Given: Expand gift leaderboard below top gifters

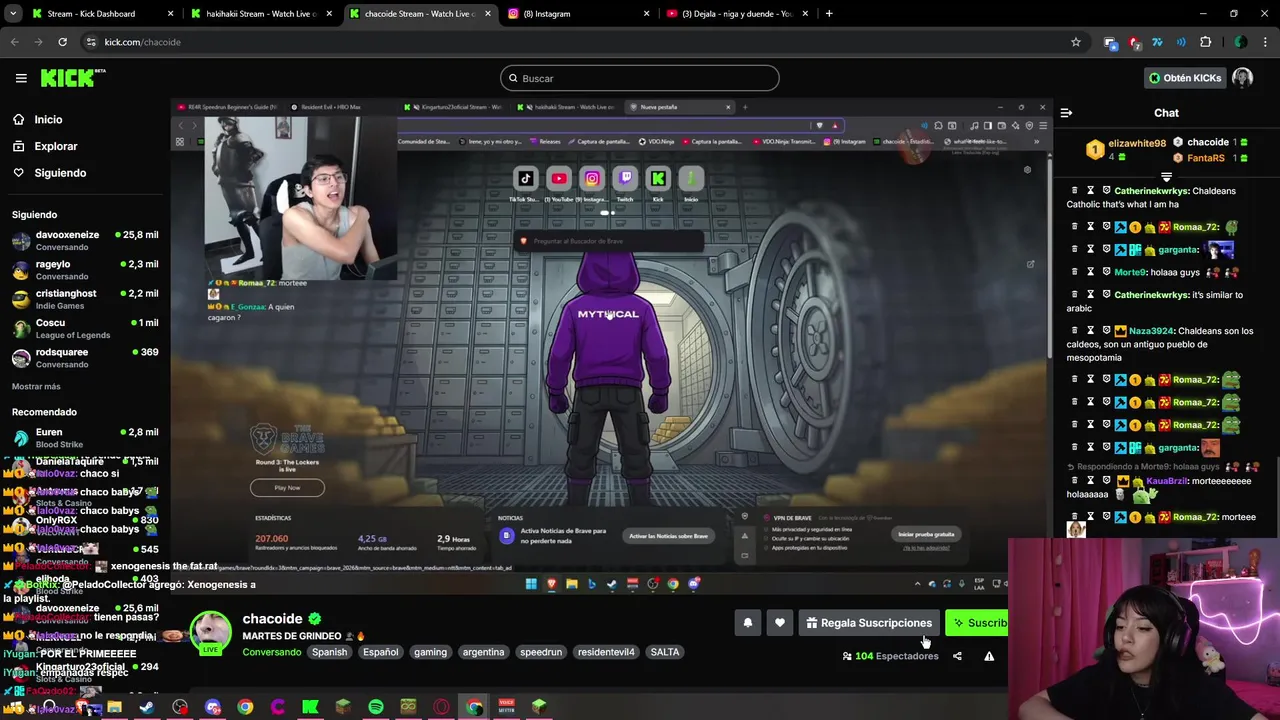Looking at the screenshot, I should (x=1166, y=177).
